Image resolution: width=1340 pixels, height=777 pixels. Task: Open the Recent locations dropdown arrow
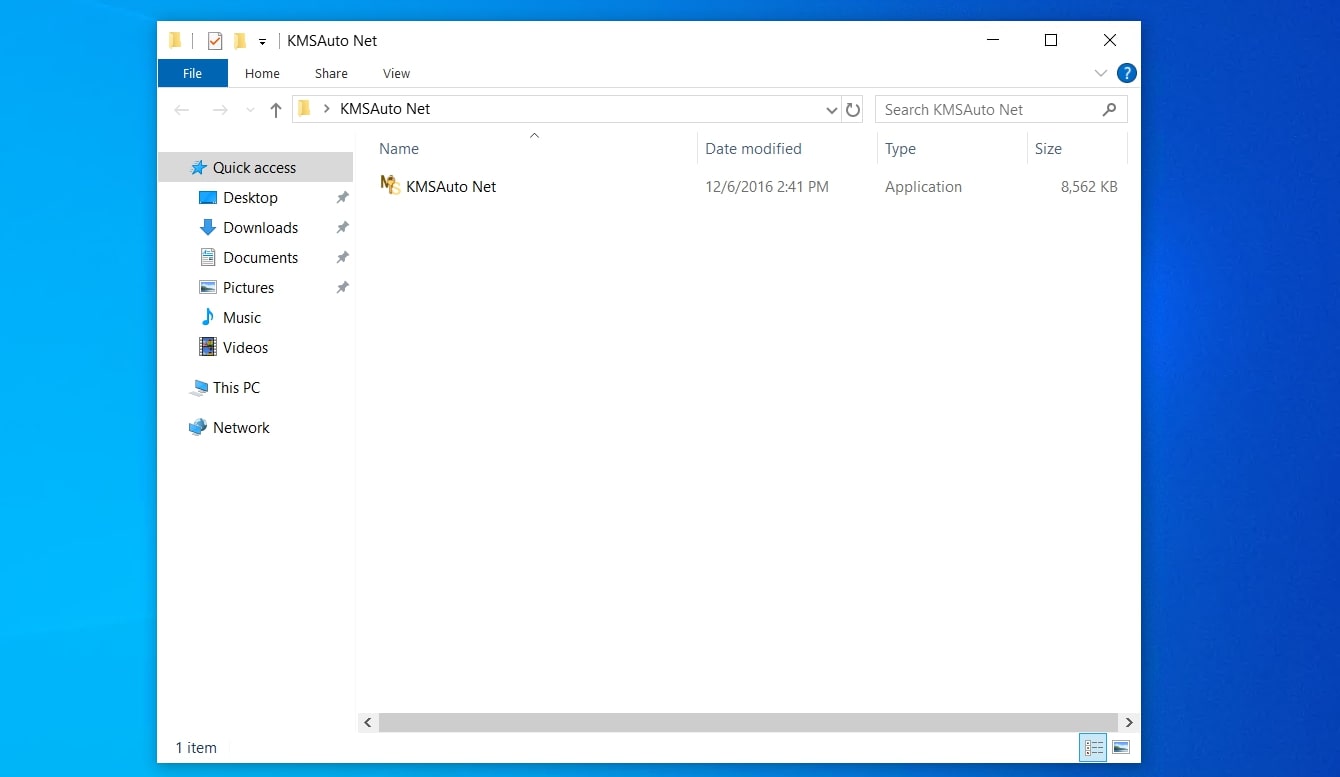point(250,110)
